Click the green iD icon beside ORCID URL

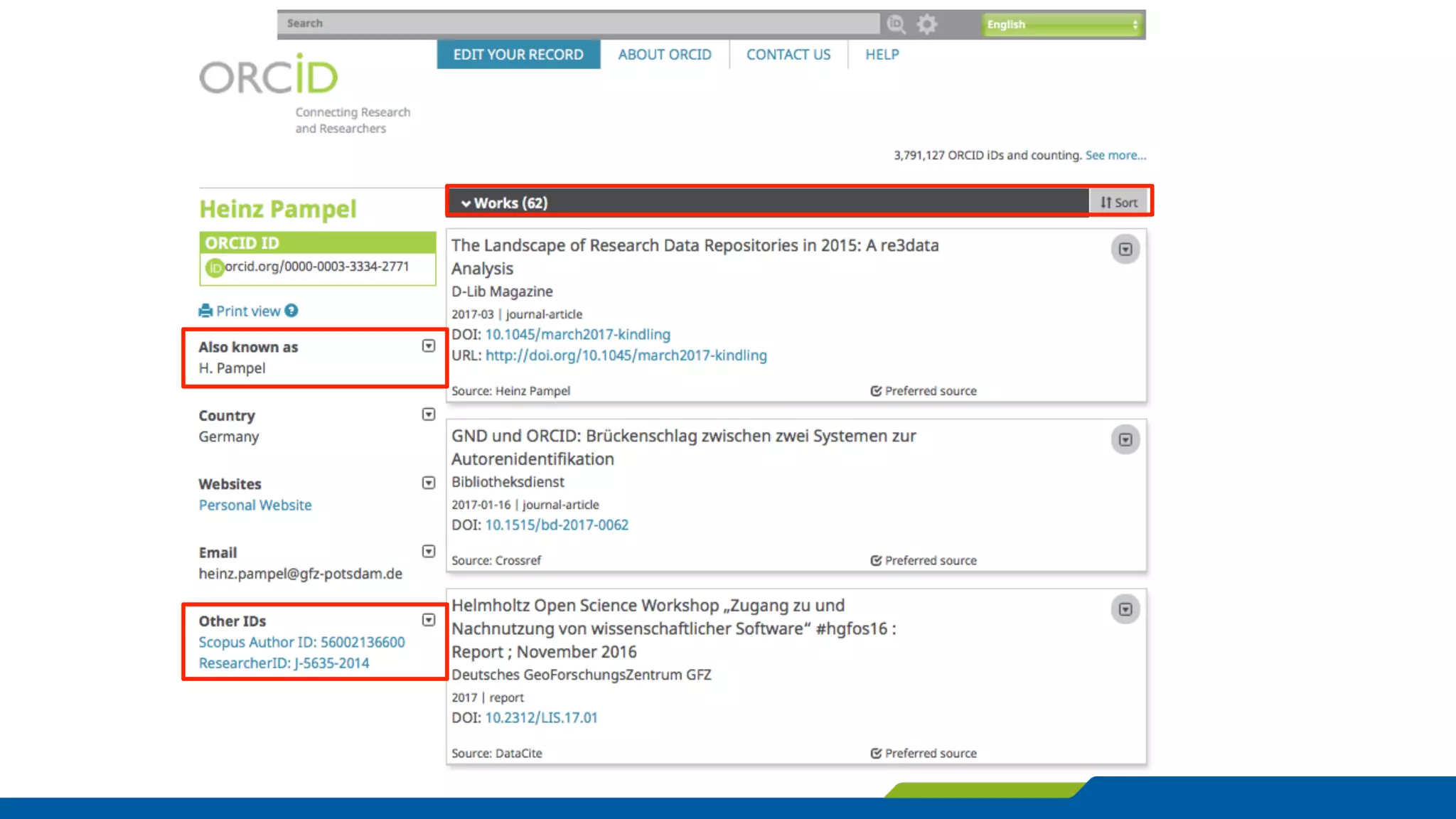point(214,267)
